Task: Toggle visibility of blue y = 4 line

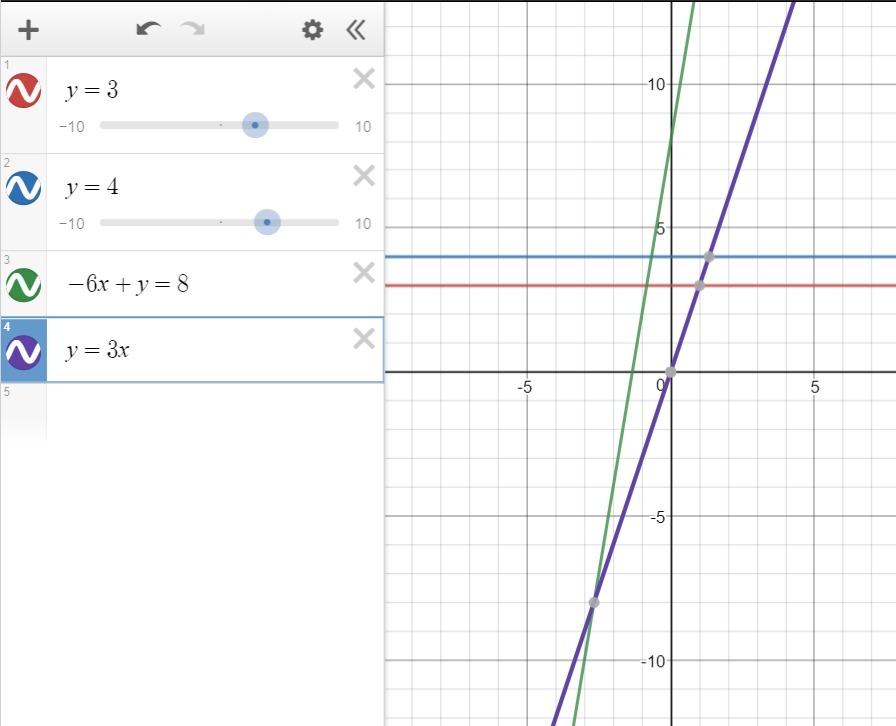Action: [23, 188]
